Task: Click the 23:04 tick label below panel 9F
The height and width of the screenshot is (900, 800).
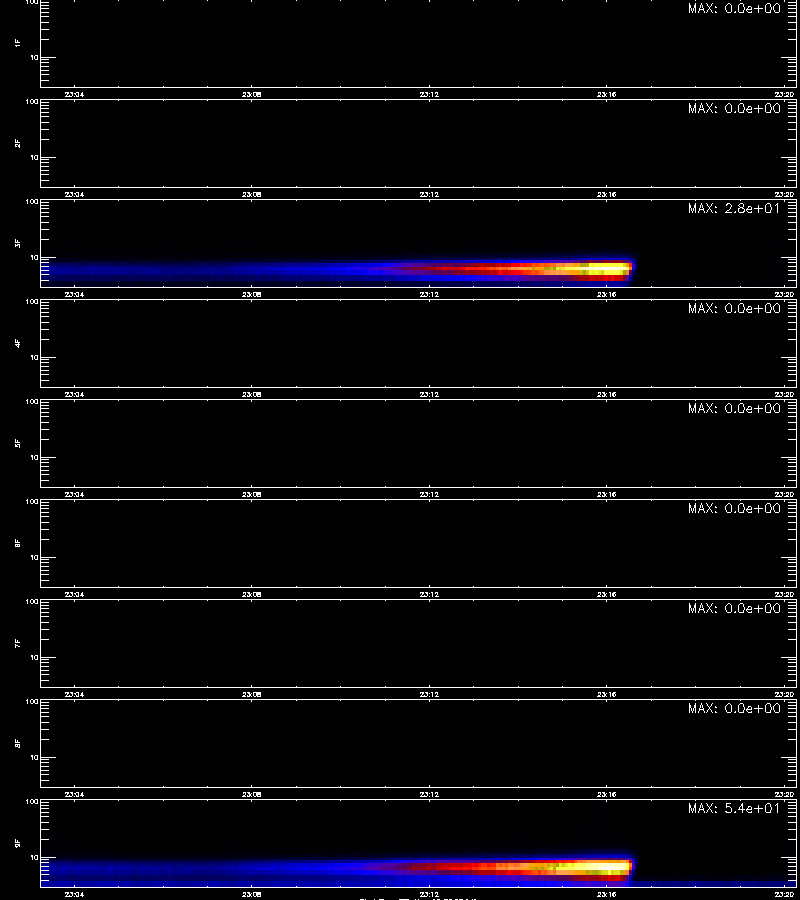Action: (74, 894)
